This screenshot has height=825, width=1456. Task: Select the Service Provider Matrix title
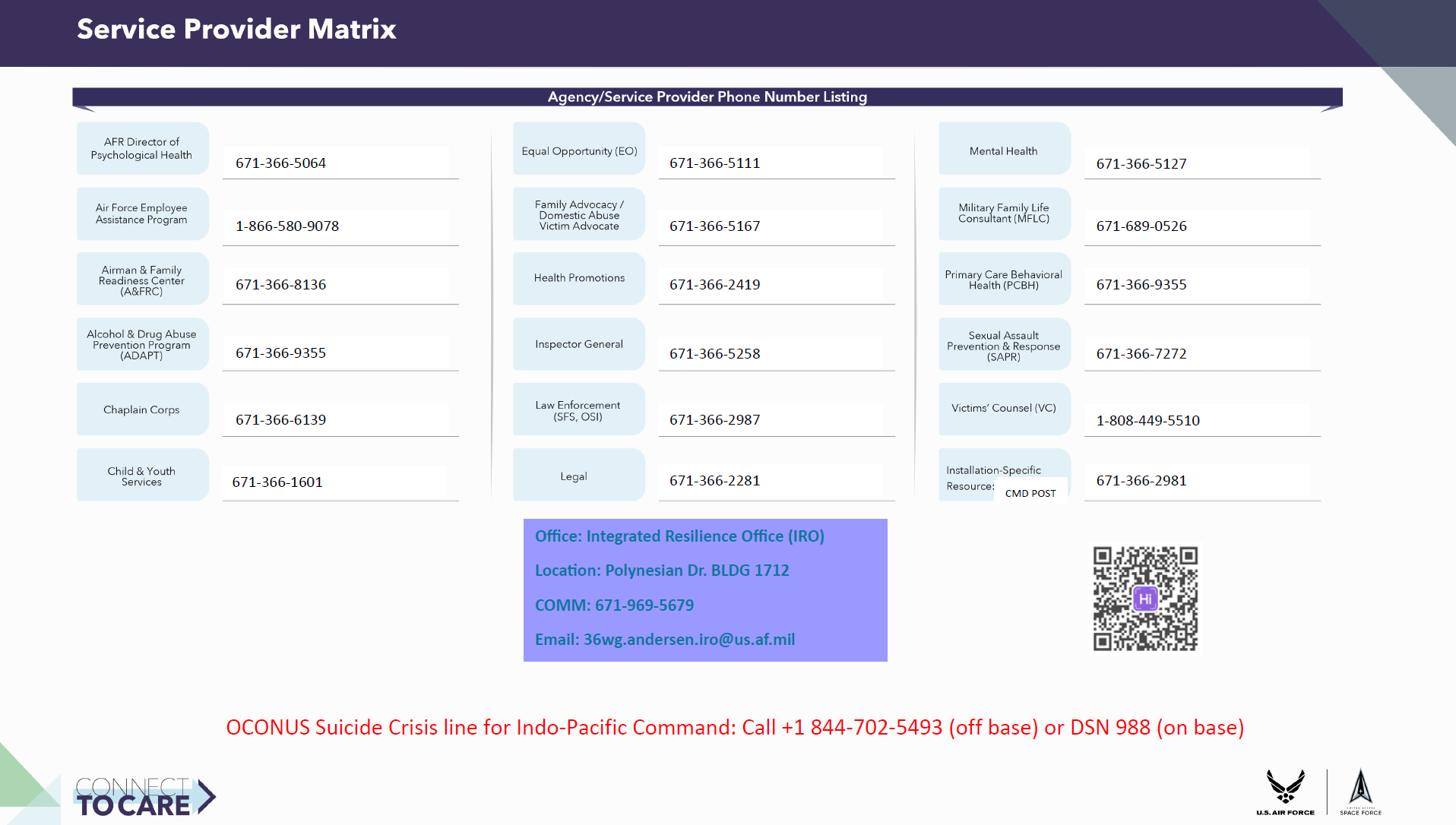(x=236, y=29)
